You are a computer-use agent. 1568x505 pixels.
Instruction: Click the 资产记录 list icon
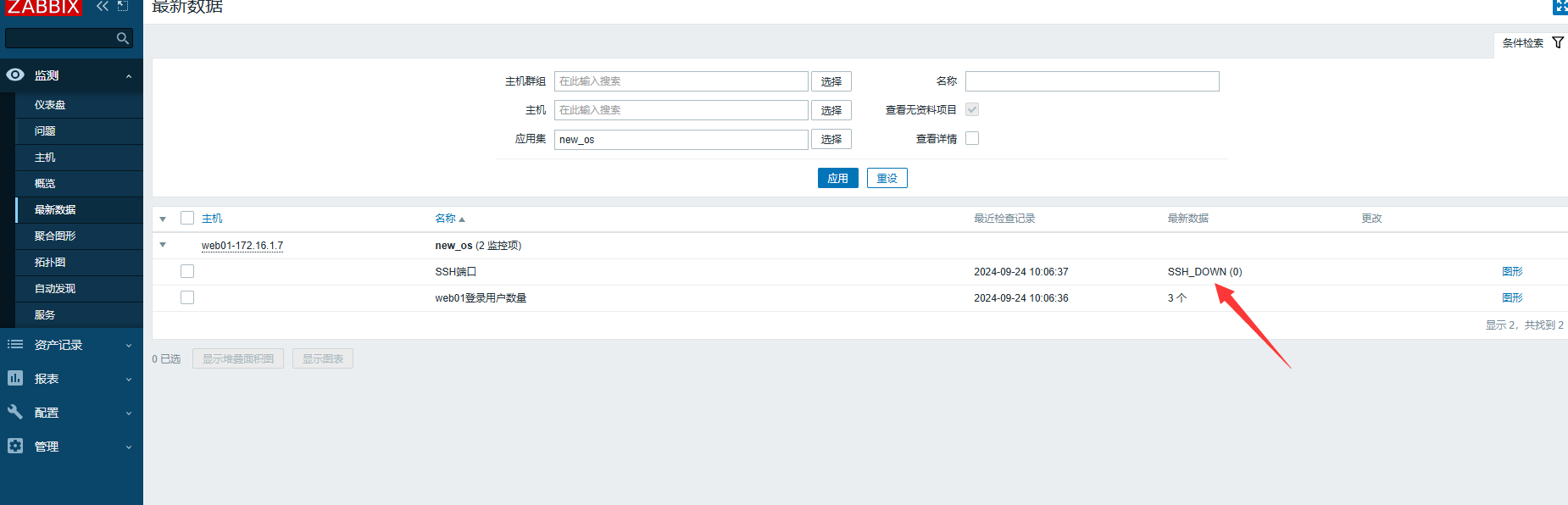tap(15, 344)
